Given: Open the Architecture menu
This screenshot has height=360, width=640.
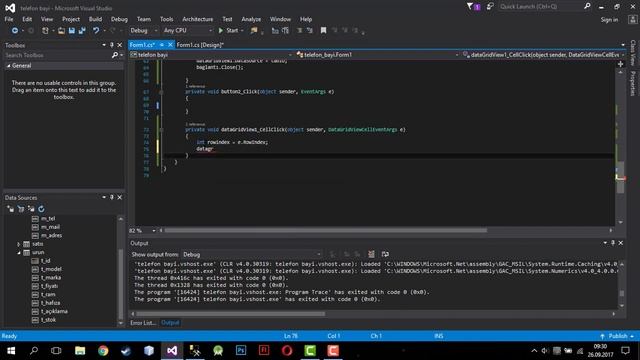Looking at the screenshot, I should coord(198,19).
